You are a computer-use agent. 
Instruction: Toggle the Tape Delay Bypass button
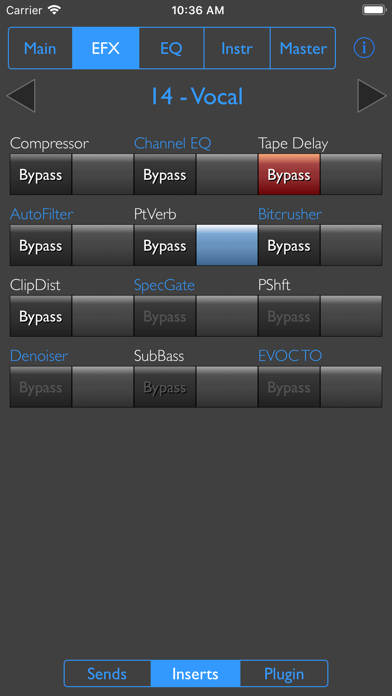[289, 174]
